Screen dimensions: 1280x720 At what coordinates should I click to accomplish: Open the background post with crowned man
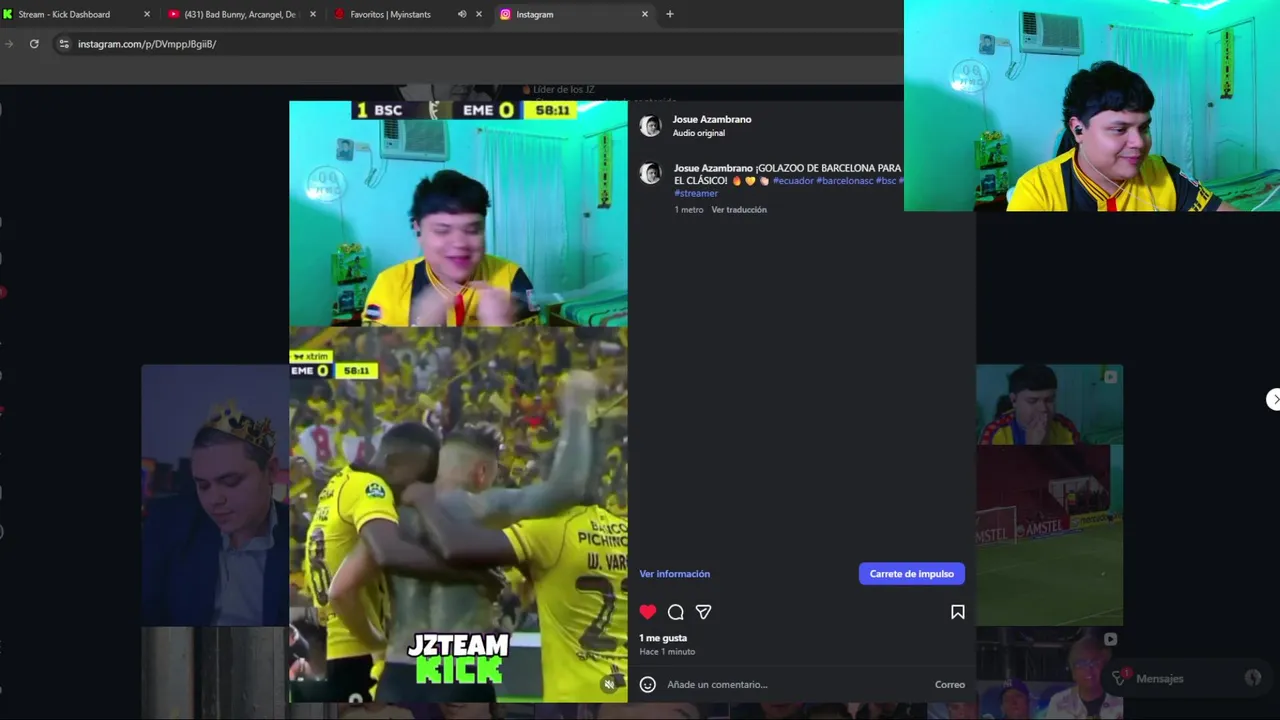coord(215,495)
